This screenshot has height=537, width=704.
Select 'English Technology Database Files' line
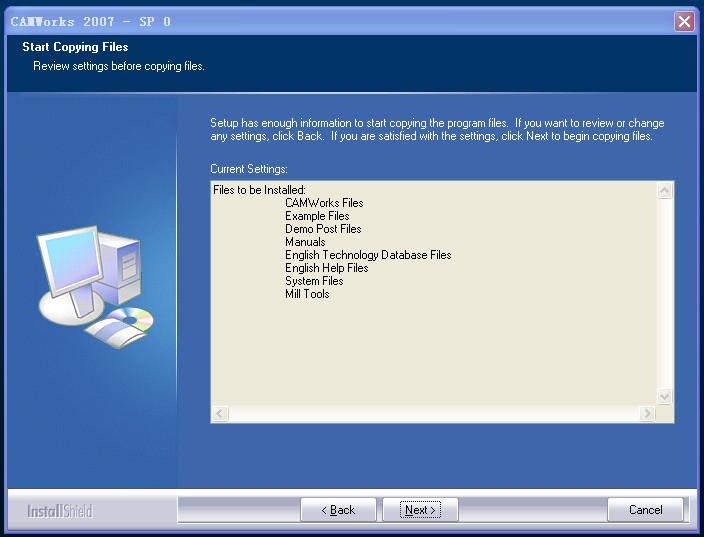point(368,255)
